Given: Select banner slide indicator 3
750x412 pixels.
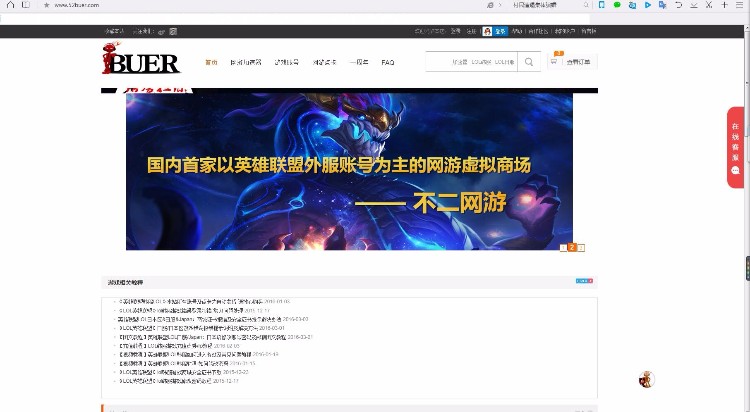Looking at the screenshot, I should (x=581, y=247).
